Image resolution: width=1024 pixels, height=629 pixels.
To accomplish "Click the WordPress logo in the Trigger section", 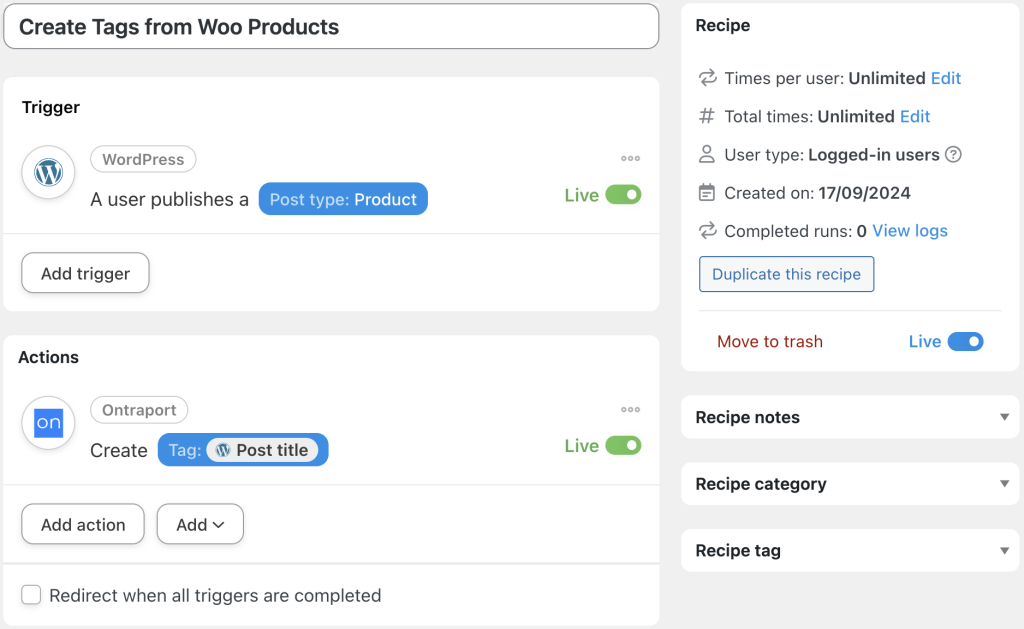I will [x=48, y=172].
